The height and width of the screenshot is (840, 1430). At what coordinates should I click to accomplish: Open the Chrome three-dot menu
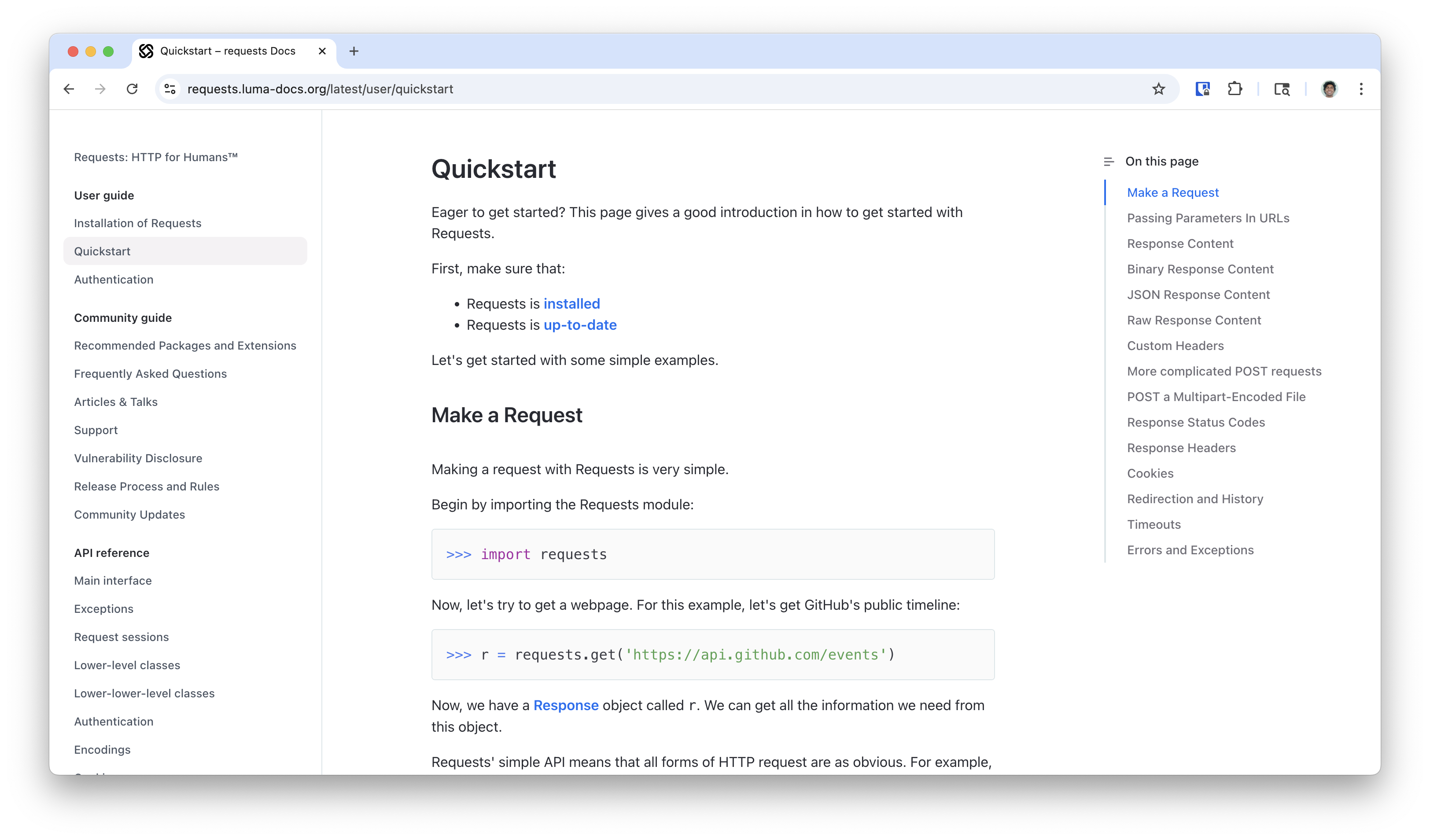coord(1361,89)
